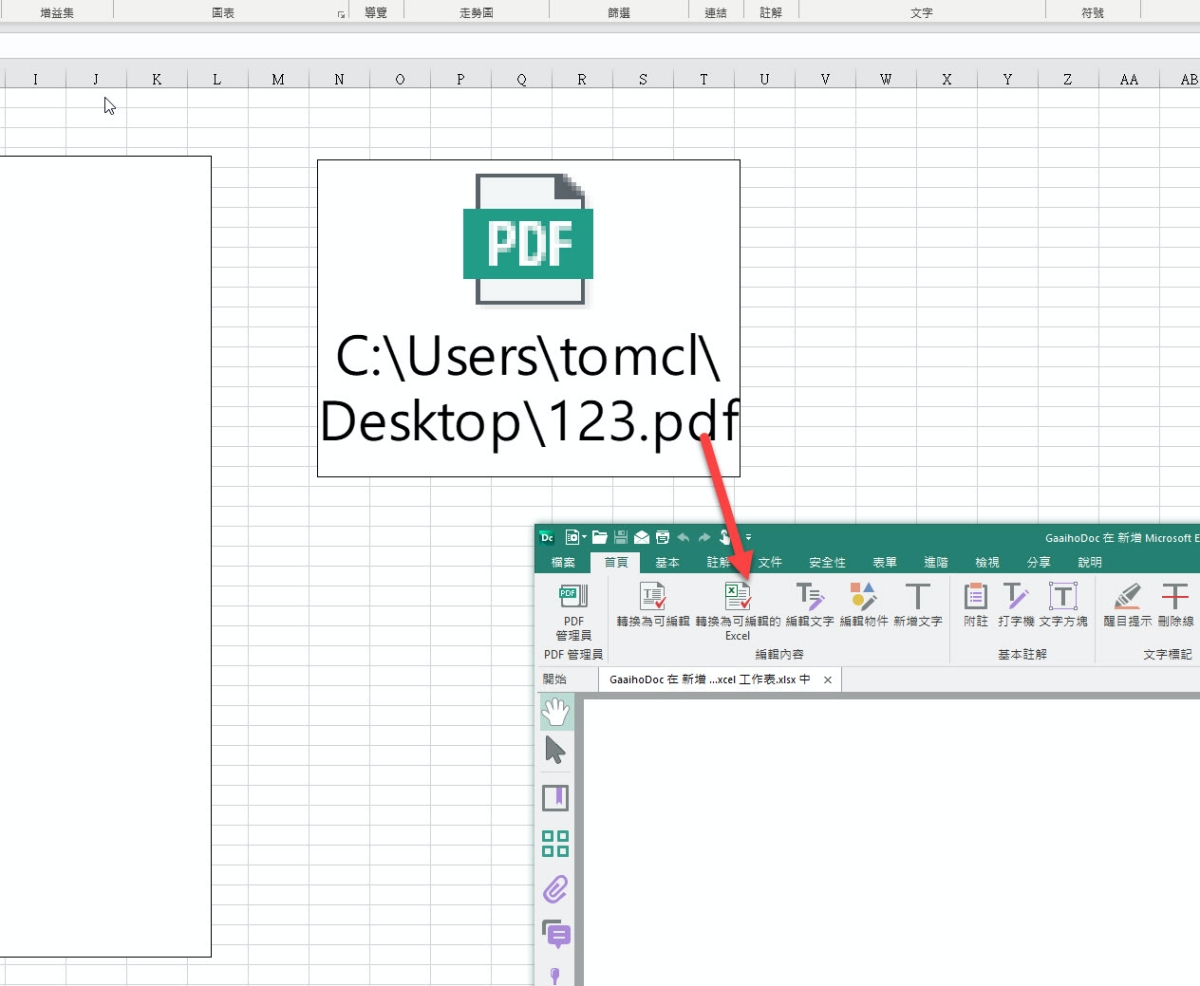Image resolution: width=1200 pixels, height=986 pixels.
Task: Switch to the arrow selection tool
Action: point(555,751)
